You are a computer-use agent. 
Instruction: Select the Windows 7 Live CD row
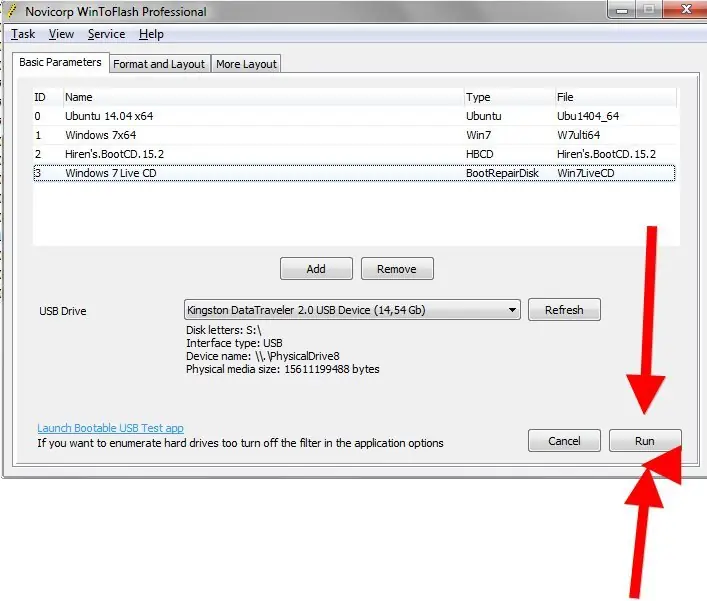354,173
